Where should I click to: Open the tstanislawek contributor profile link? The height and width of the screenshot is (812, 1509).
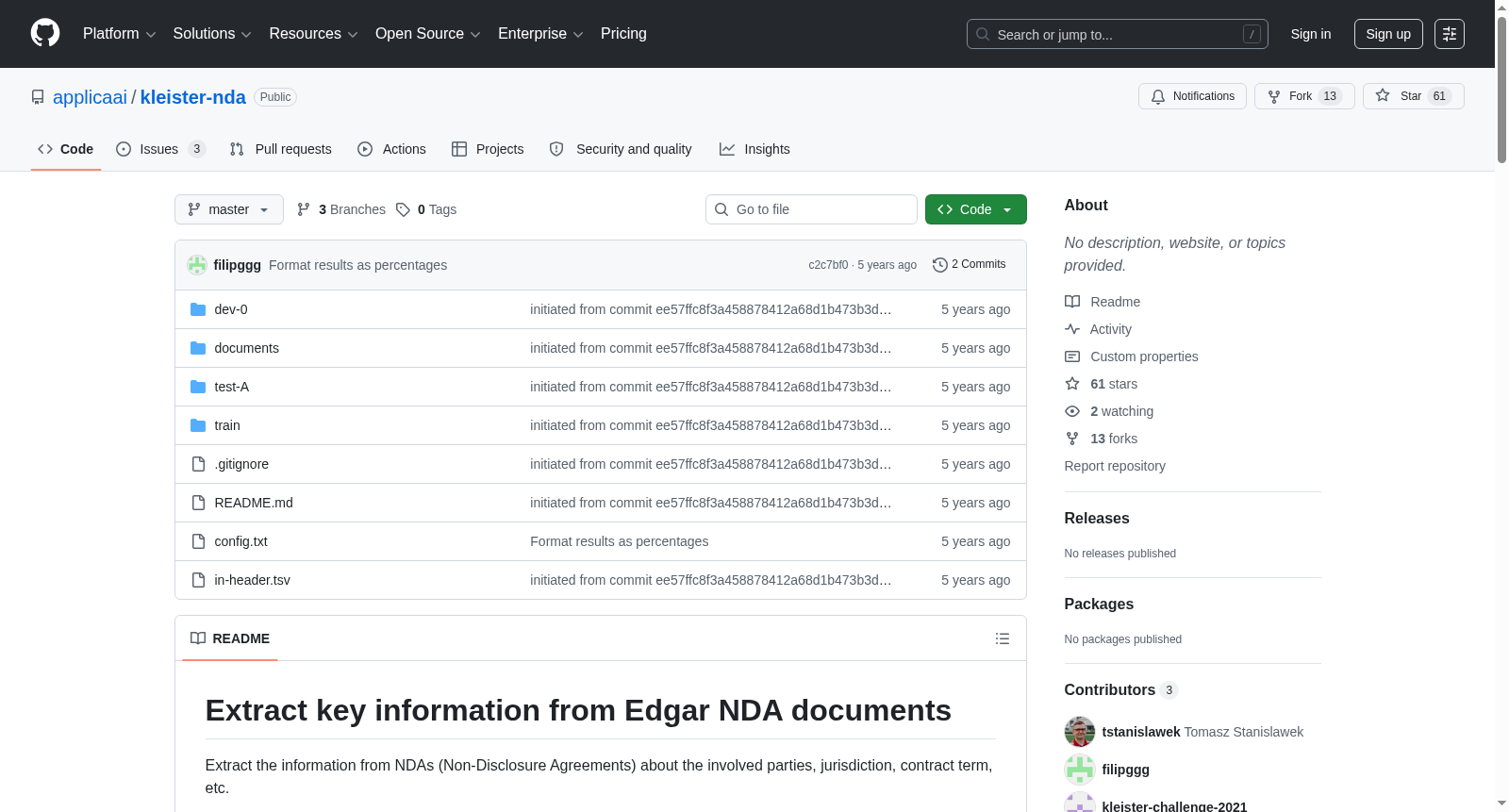coord(1141,732)
